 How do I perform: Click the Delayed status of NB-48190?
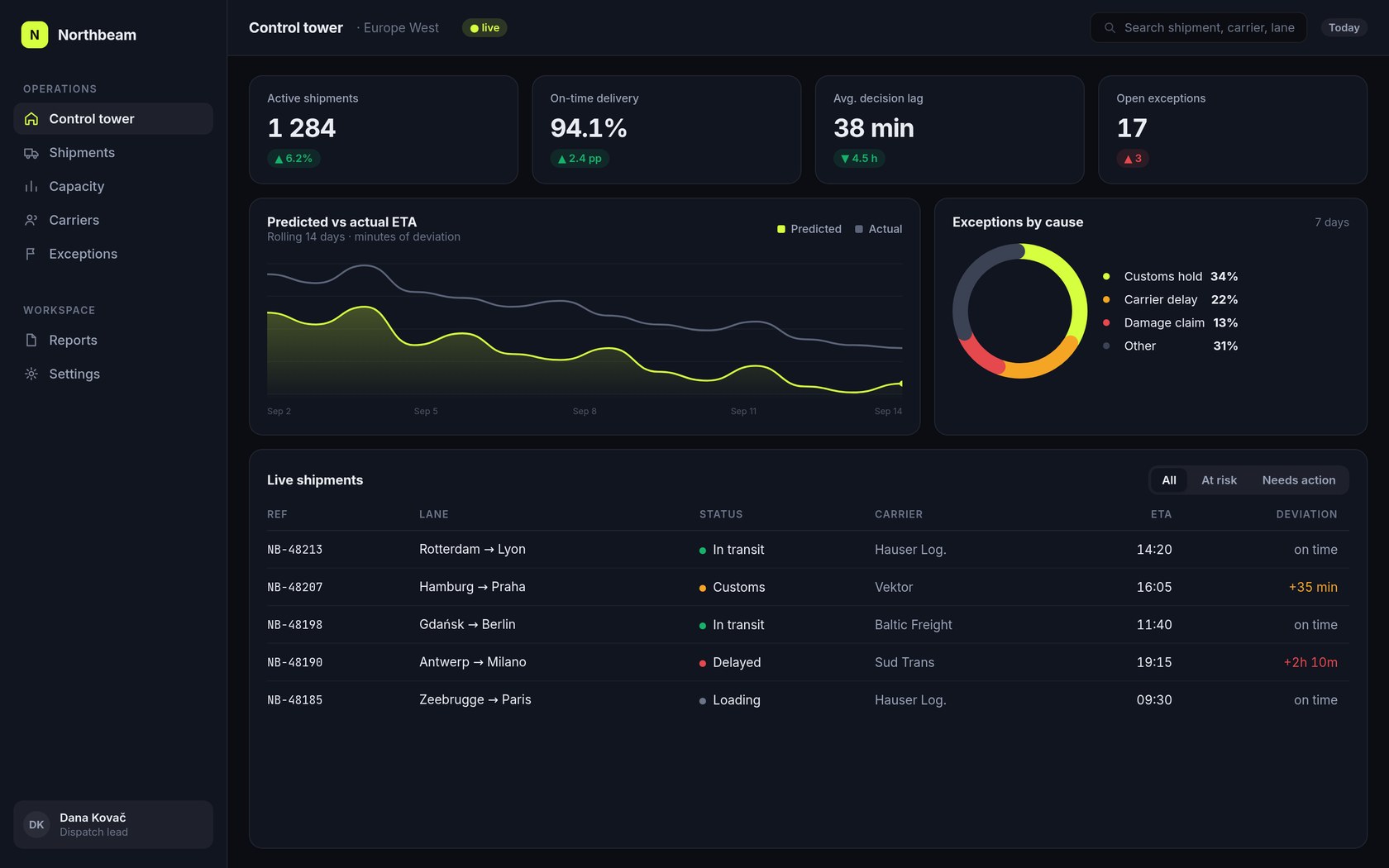click(x=730, y=663)
